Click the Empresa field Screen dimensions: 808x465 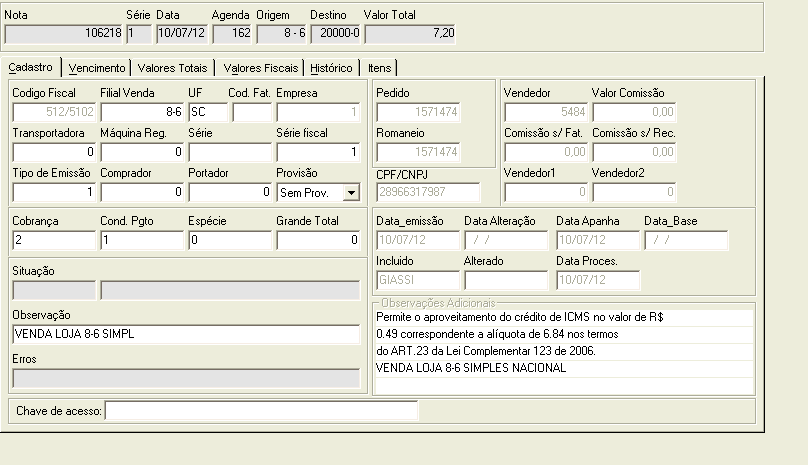(x=318, y=112)
